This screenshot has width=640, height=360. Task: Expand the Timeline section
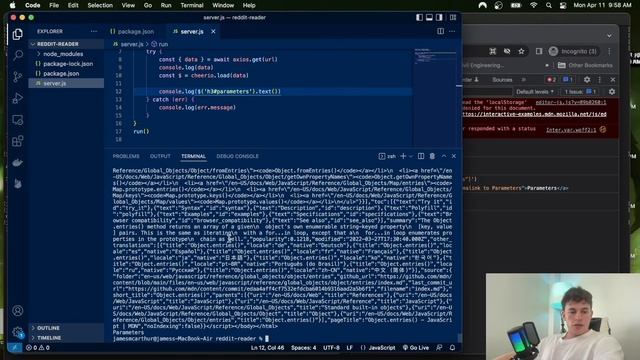[66, 338]
